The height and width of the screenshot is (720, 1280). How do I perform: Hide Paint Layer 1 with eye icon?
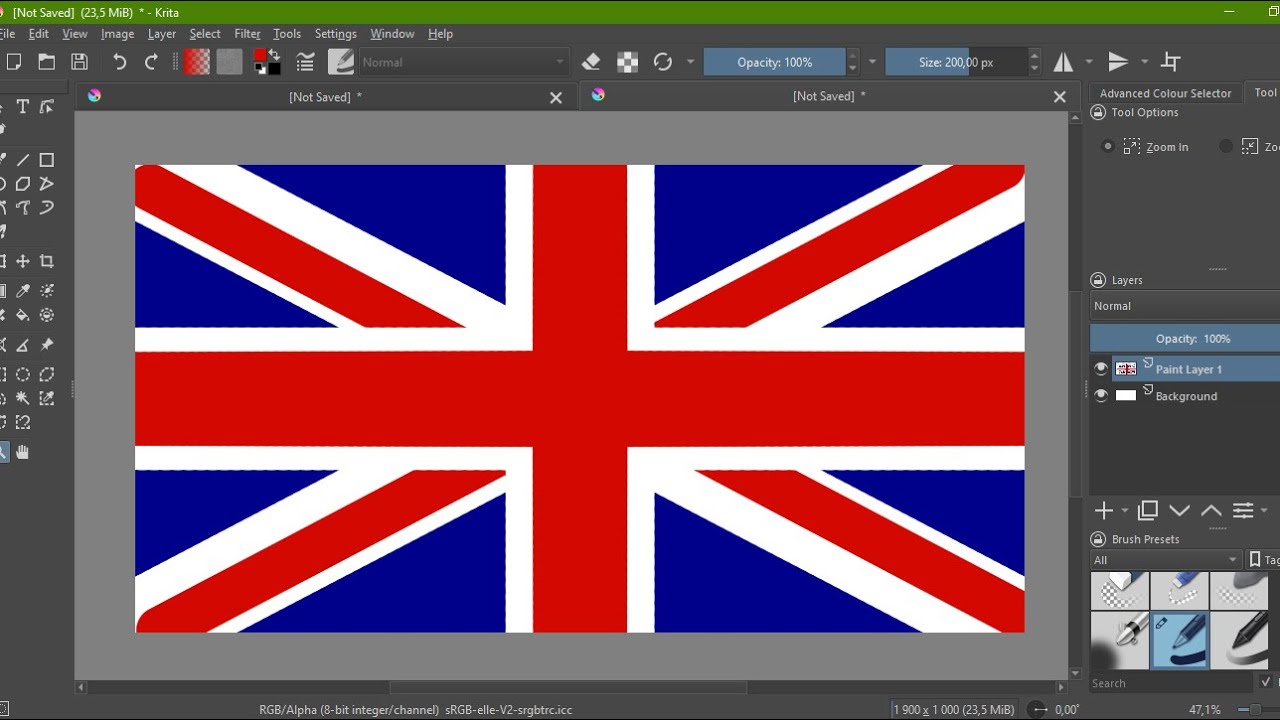tap(1101, 369)
